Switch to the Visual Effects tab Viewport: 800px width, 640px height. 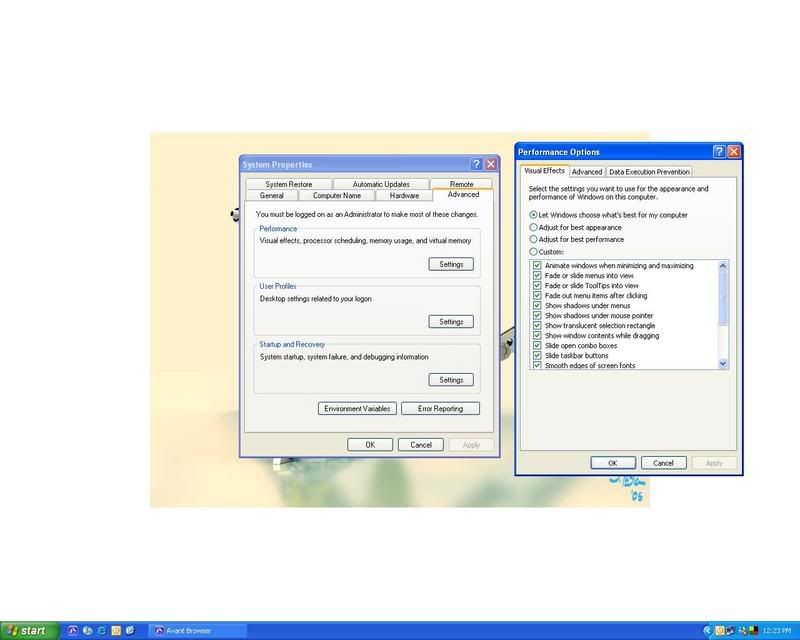click(x=544, y=170)
